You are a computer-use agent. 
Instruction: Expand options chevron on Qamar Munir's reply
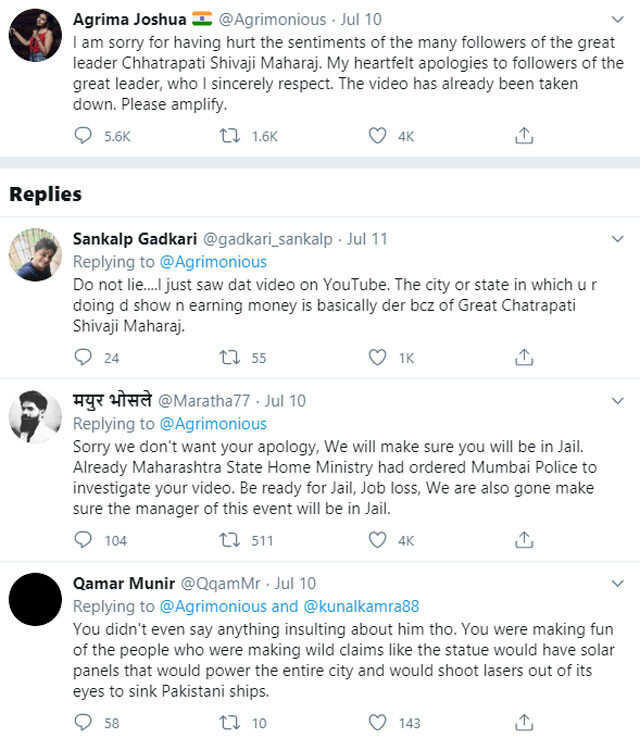(618, 583)
